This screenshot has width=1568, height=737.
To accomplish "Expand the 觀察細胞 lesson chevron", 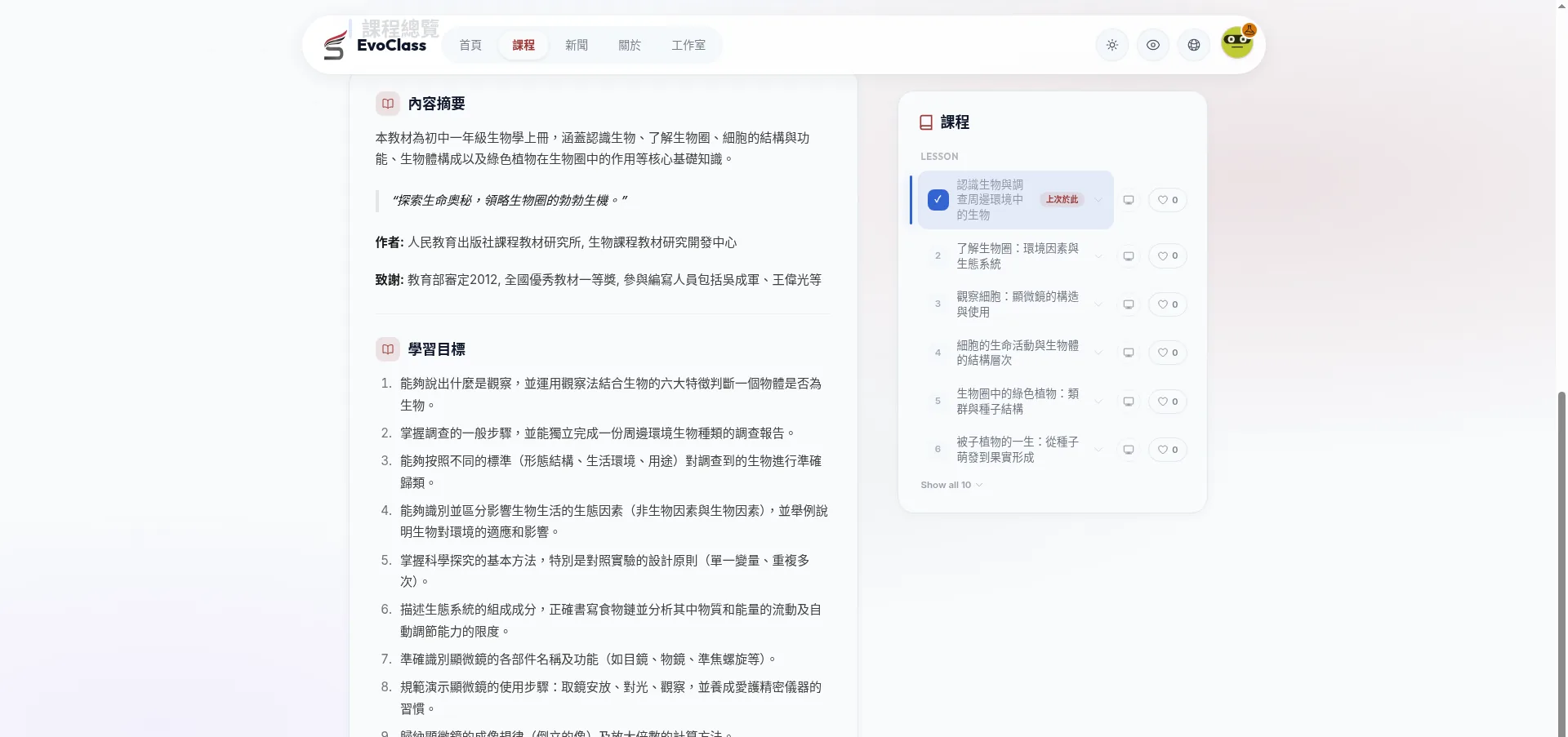I will tap(1098, 304).
